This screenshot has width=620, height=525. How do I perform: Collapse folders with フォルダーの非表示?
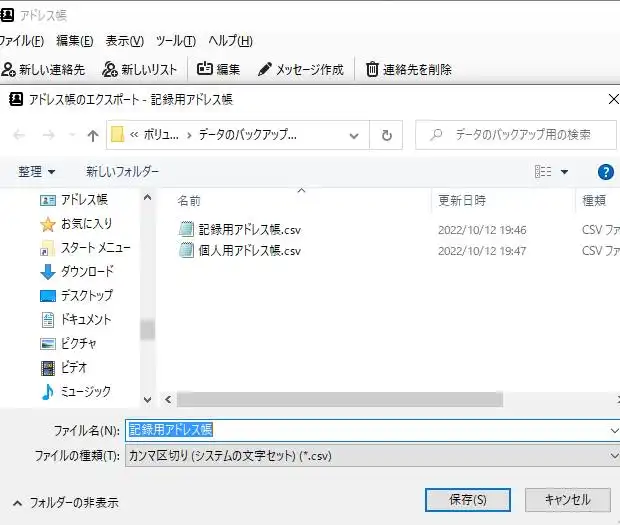click(66, 502)
